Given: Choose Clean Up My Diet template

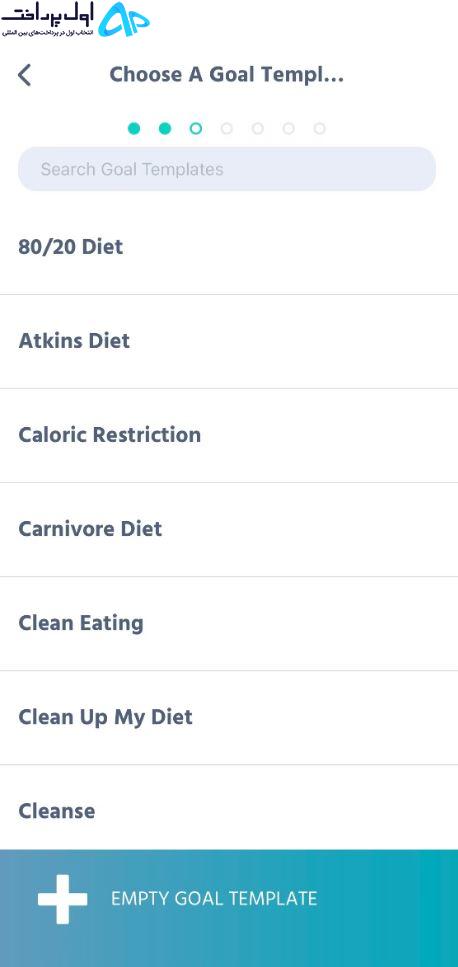Looking at the screenshot, I should (229, 718).
